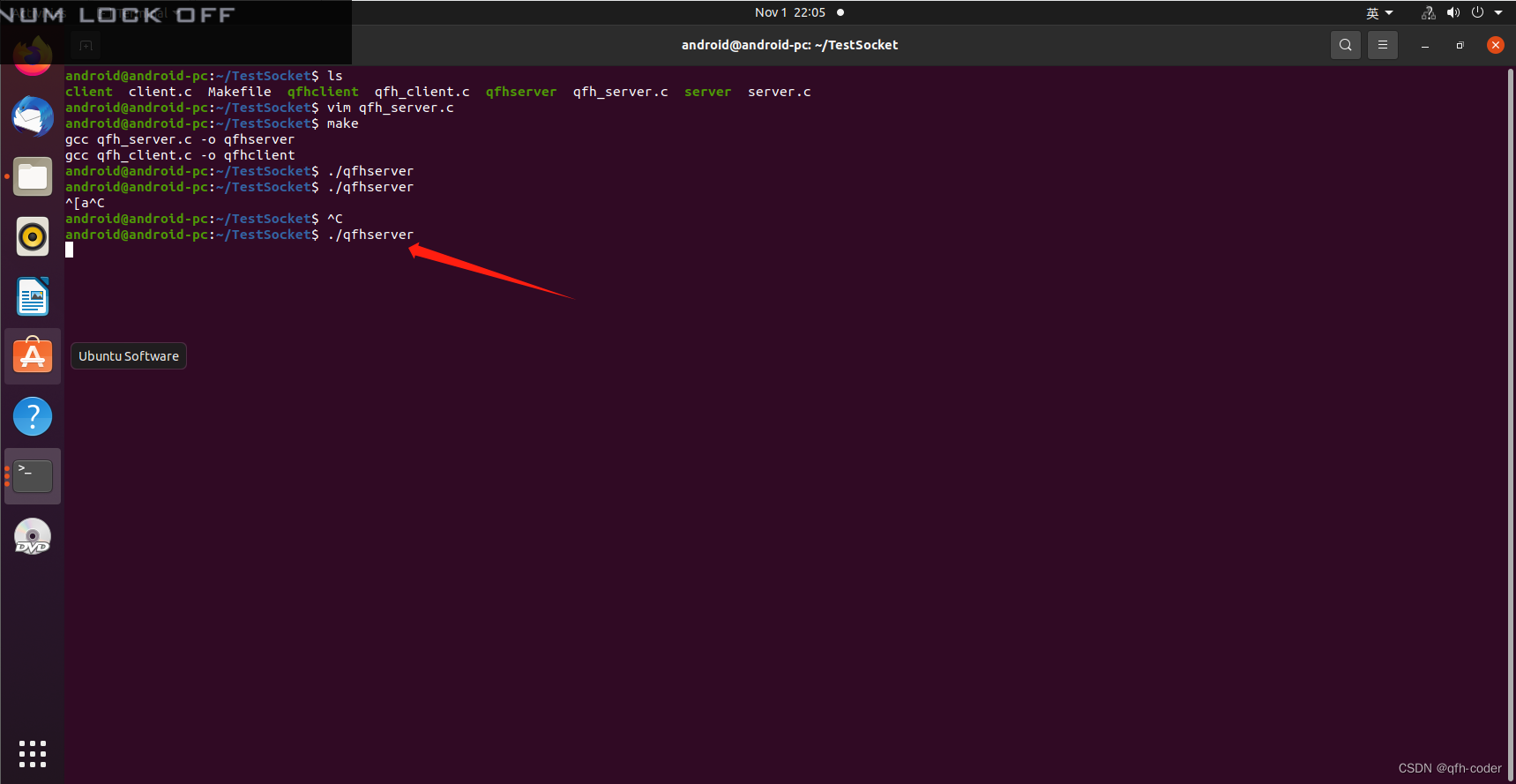Viewport: 1516px width, 784px height.
Task: Click the 'vim qfh_server.c' command text
Action: point(390,108)
